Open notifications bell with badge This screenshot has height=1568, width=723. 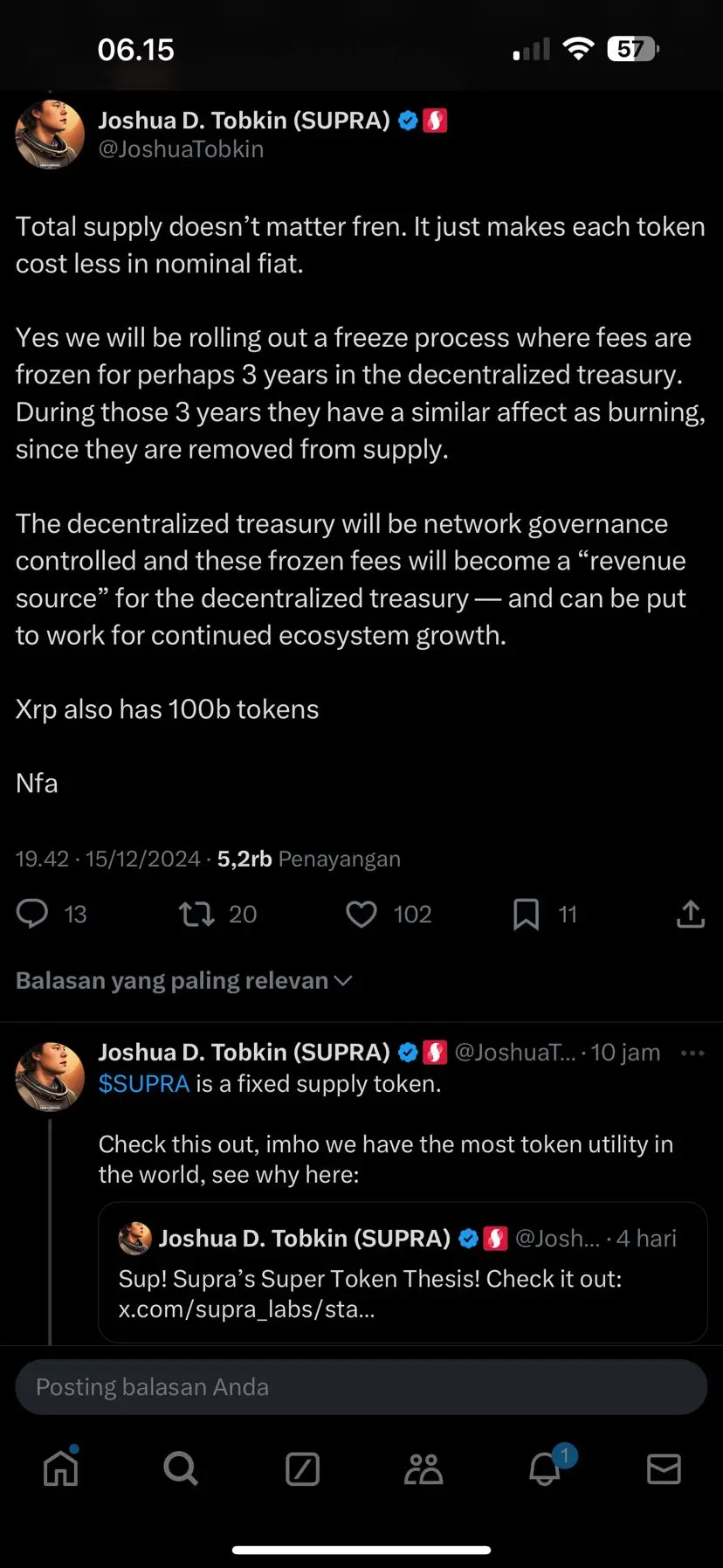[x=545, y=1468]
